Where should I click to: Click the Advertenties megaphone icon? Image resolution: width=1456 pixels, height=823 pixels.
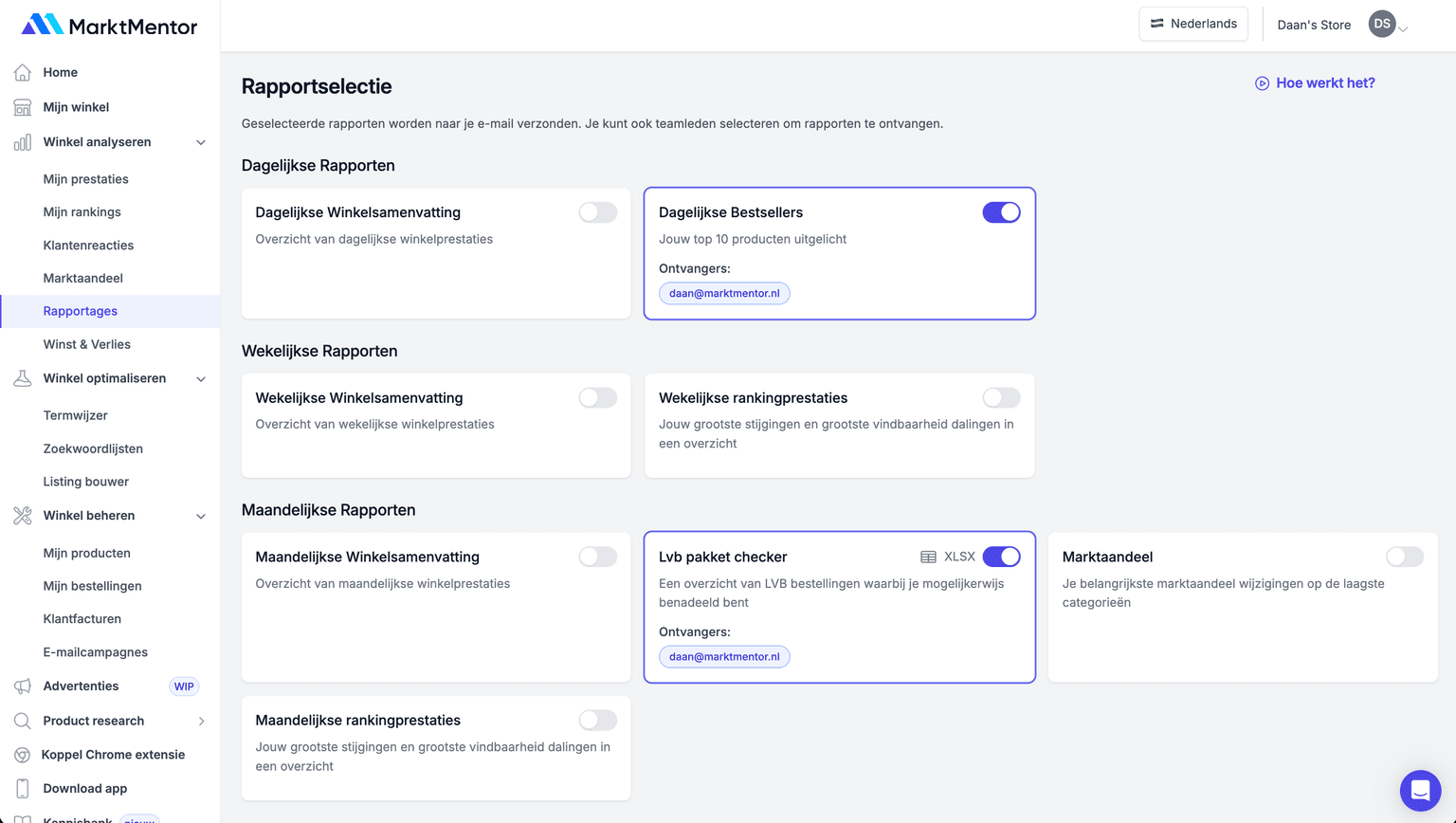[x=22, y=686]
